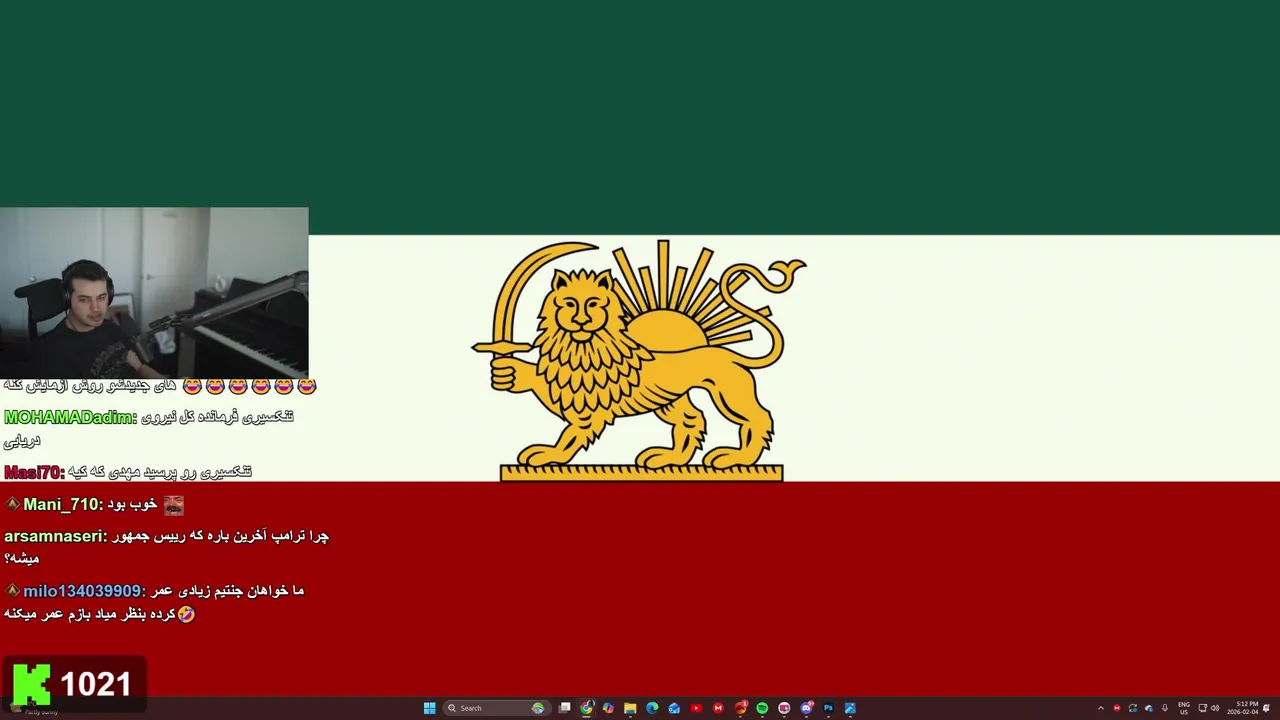
Task: Launch Microsoft Copilot from taskbar
Action: (608, 708)
